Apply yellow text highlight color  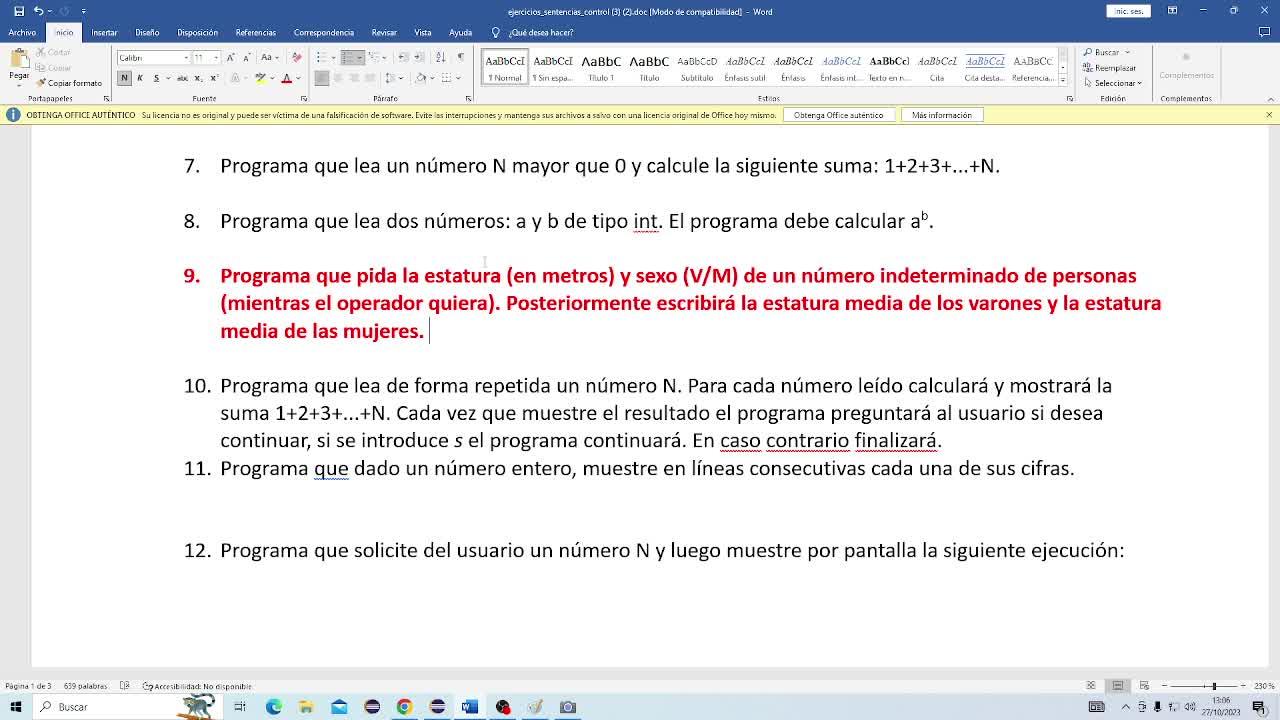[x=260, y=78]
